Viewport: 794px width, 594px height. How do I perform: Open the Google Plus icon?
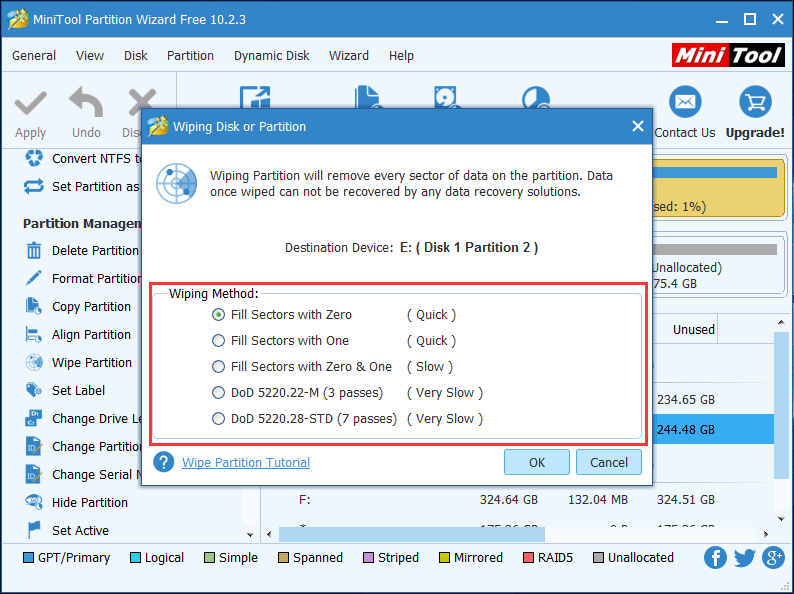tap(774, 558)
